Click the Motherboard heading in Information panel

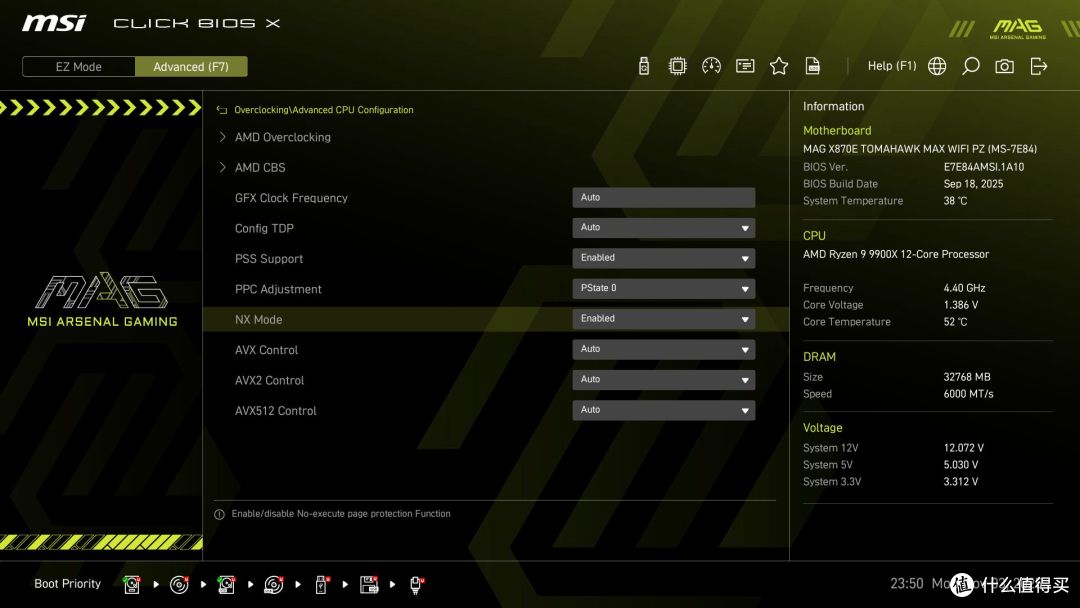point(837,130)
